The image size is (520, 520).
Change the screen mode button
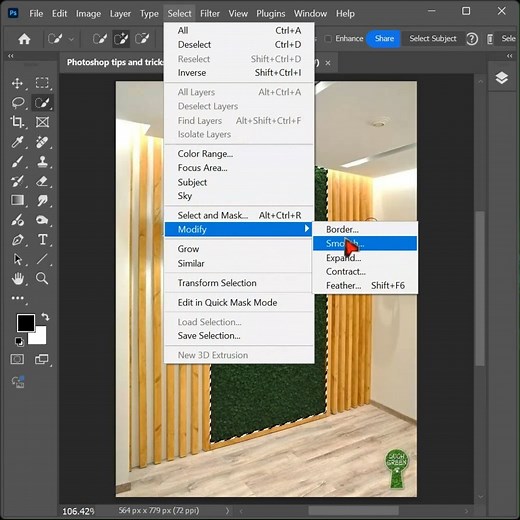[x=42, y=359]
